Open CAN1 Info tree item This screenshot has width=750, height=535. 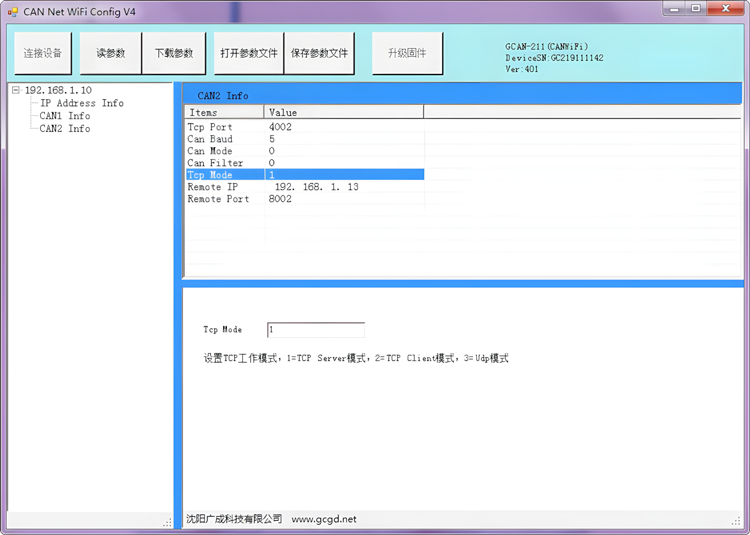coord(64,116)
